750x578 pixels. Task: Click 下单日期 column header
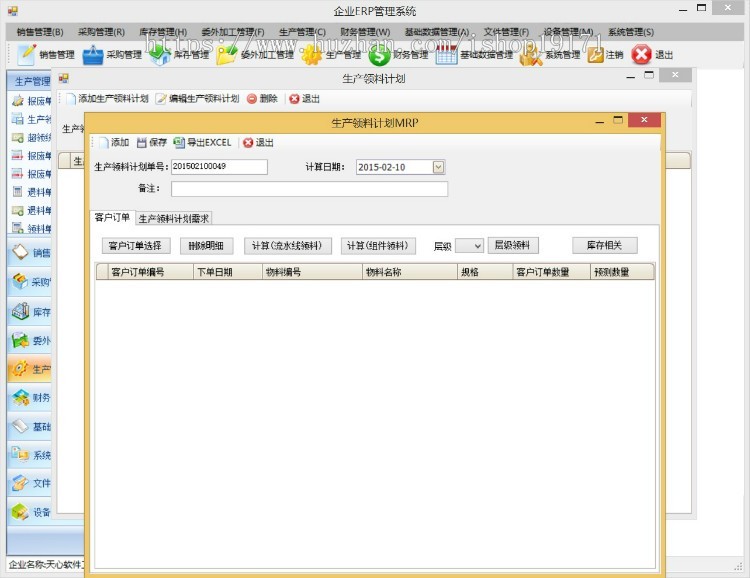(x=228, y=272)
